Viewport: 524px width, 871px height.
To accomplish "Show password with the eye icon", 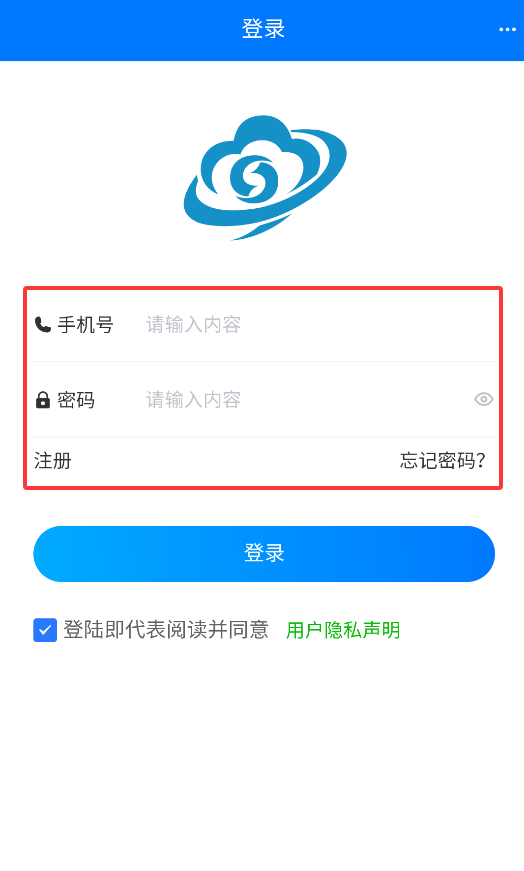I will click(x=483, y=399).
